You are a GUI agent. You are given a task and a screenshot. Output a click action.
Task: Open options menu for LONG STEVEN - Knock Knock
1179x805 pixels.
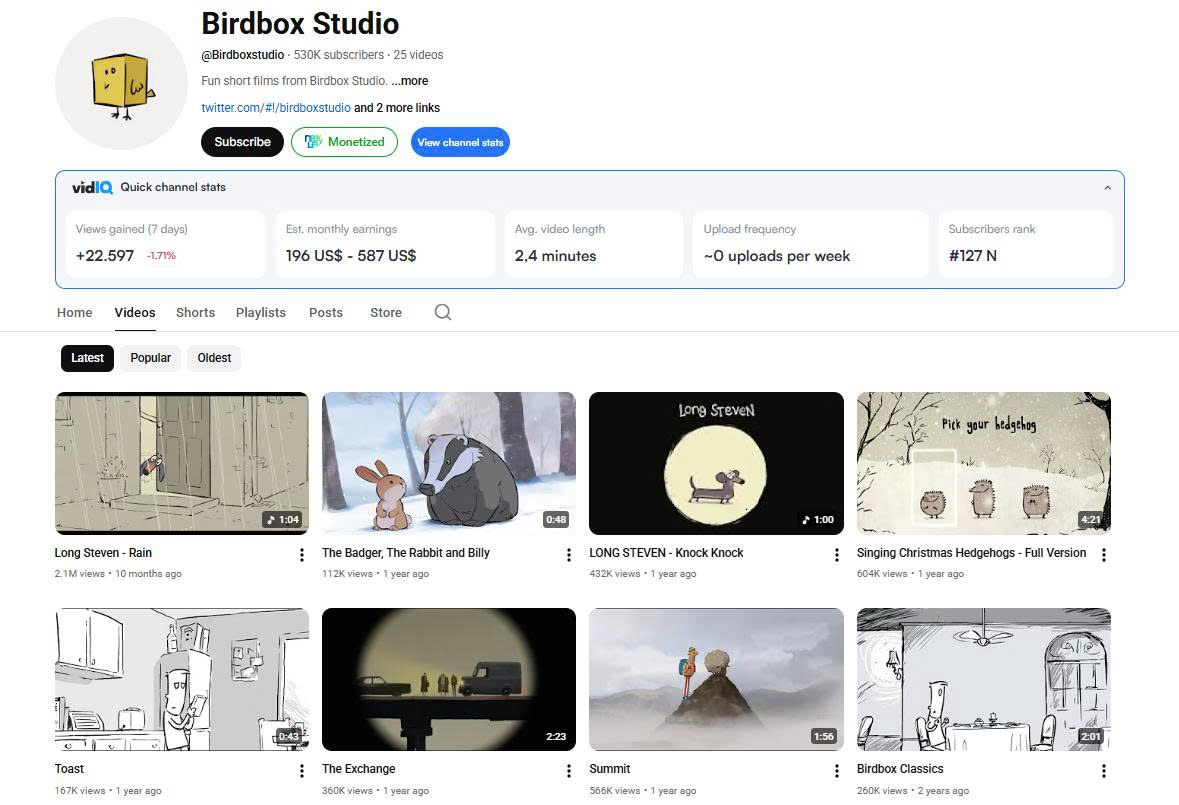(x=837, y=555)
